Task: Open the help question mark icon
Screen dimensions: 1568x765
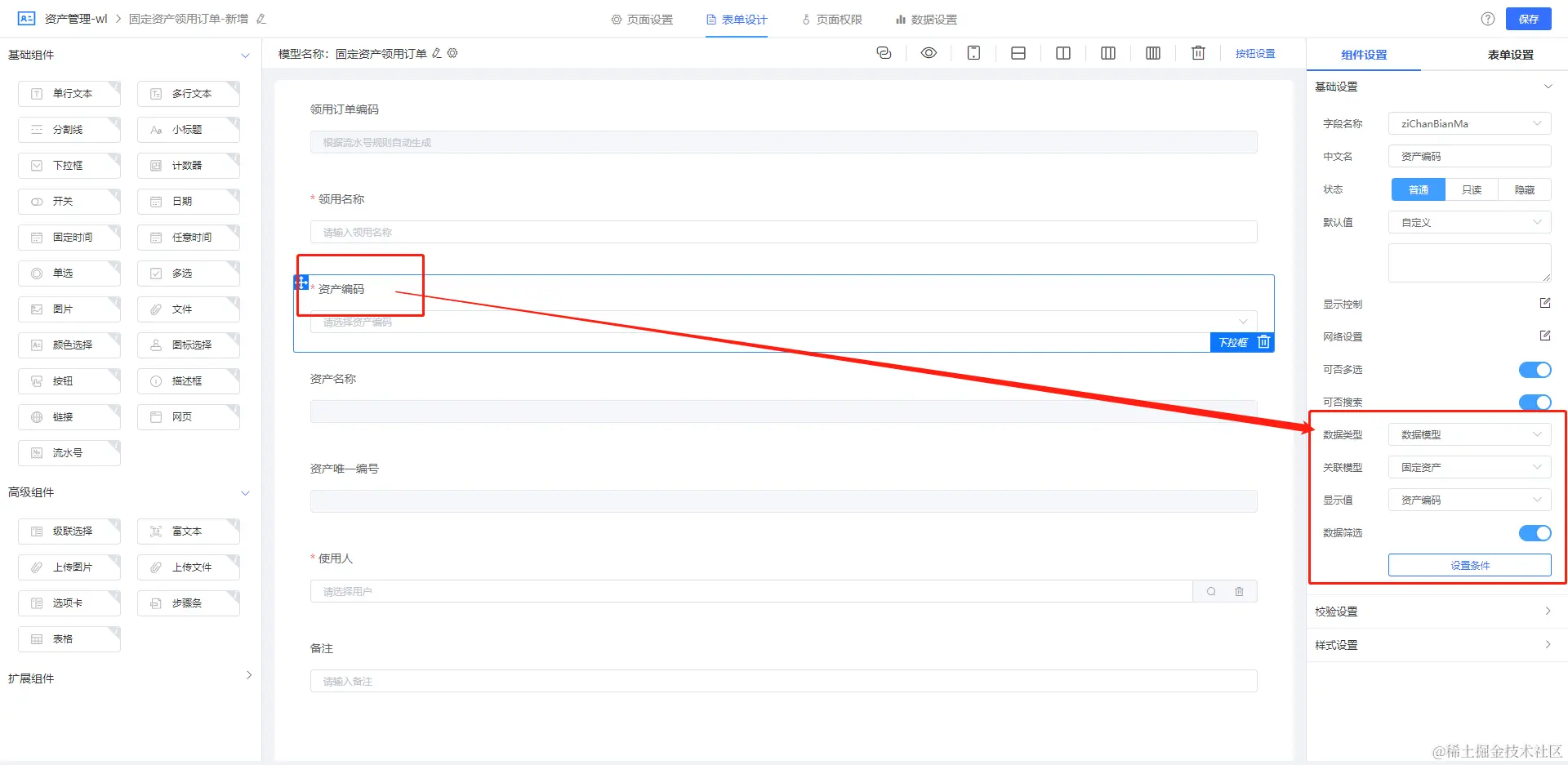Action: pos(1488,19)
